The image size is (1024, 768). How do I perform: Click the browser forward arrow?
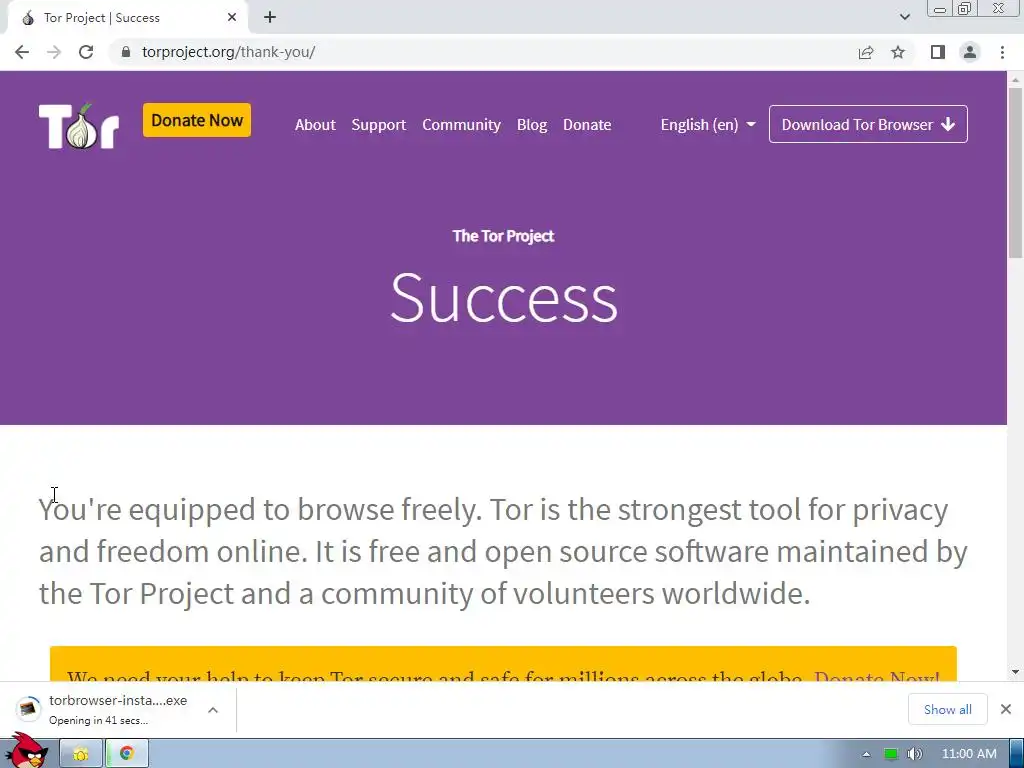tap(54, 52)
